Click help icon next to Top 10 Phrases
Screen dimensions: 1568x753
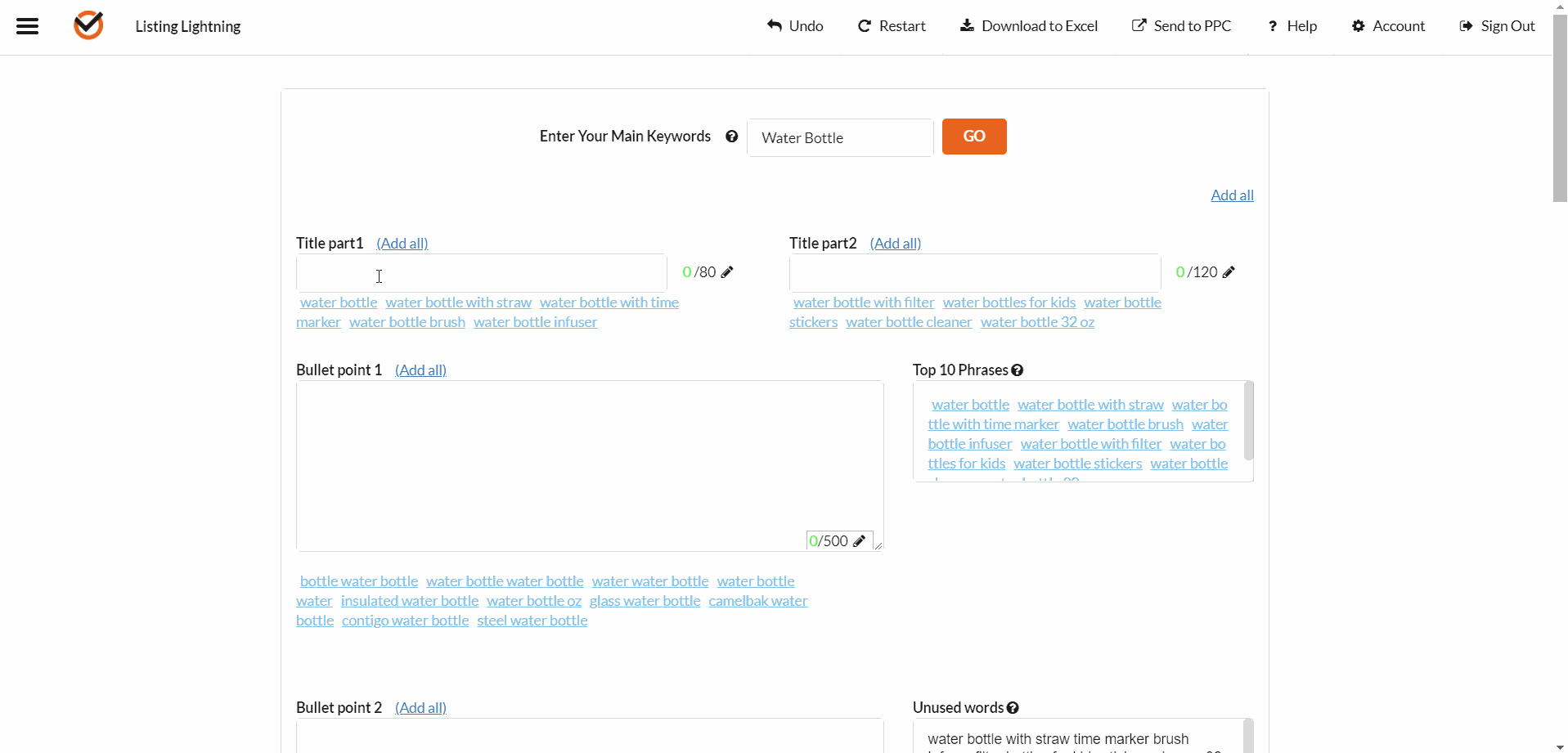pos(1018,370)
